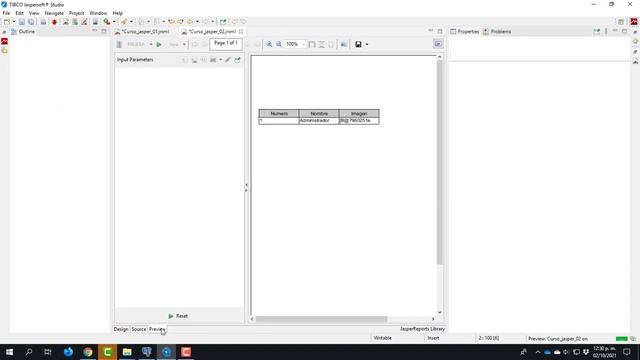
Task: Click the Properties panel pin/open view icon
Action: [x=597, y=31]
